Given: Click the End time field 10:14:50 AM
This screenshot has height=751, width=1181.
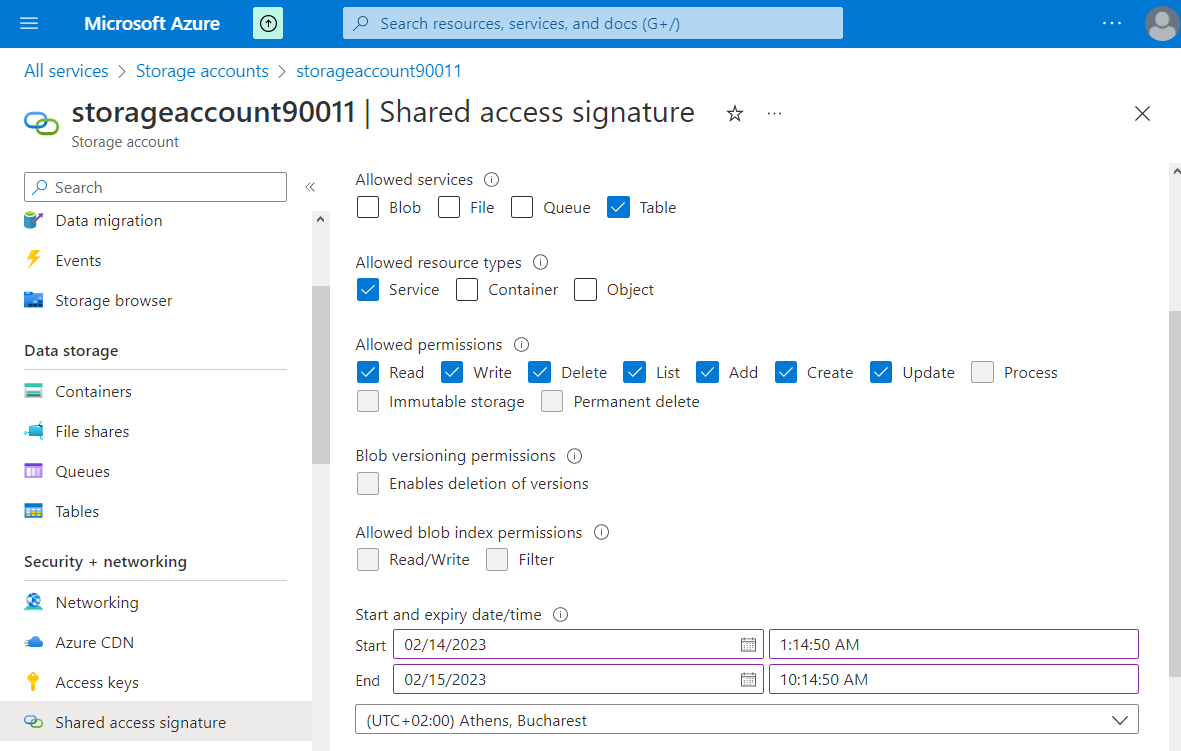Looking at the screenshot, I should (x=954, y=679).
